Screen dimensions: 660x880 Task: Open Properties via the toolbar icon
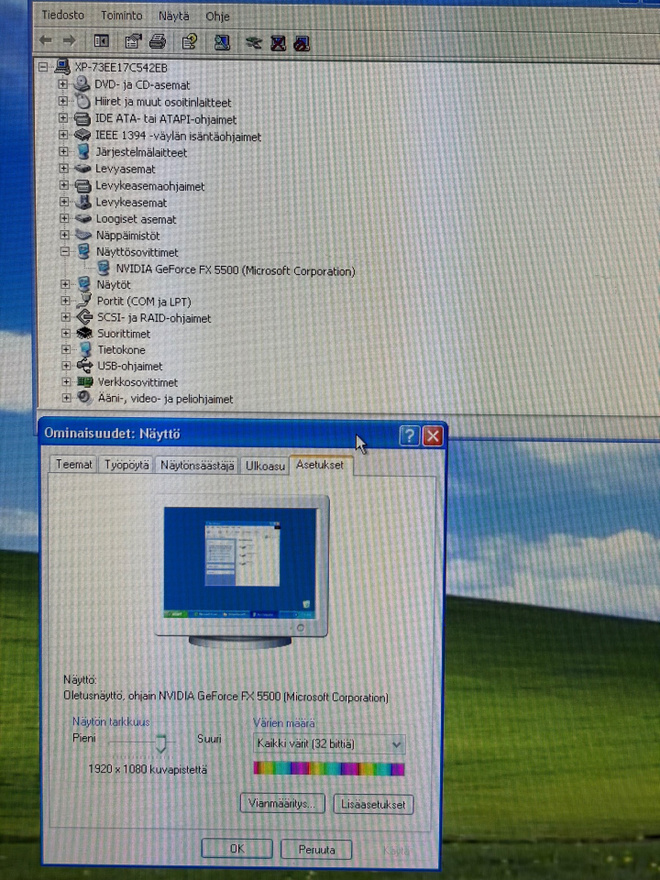point(133,42)
